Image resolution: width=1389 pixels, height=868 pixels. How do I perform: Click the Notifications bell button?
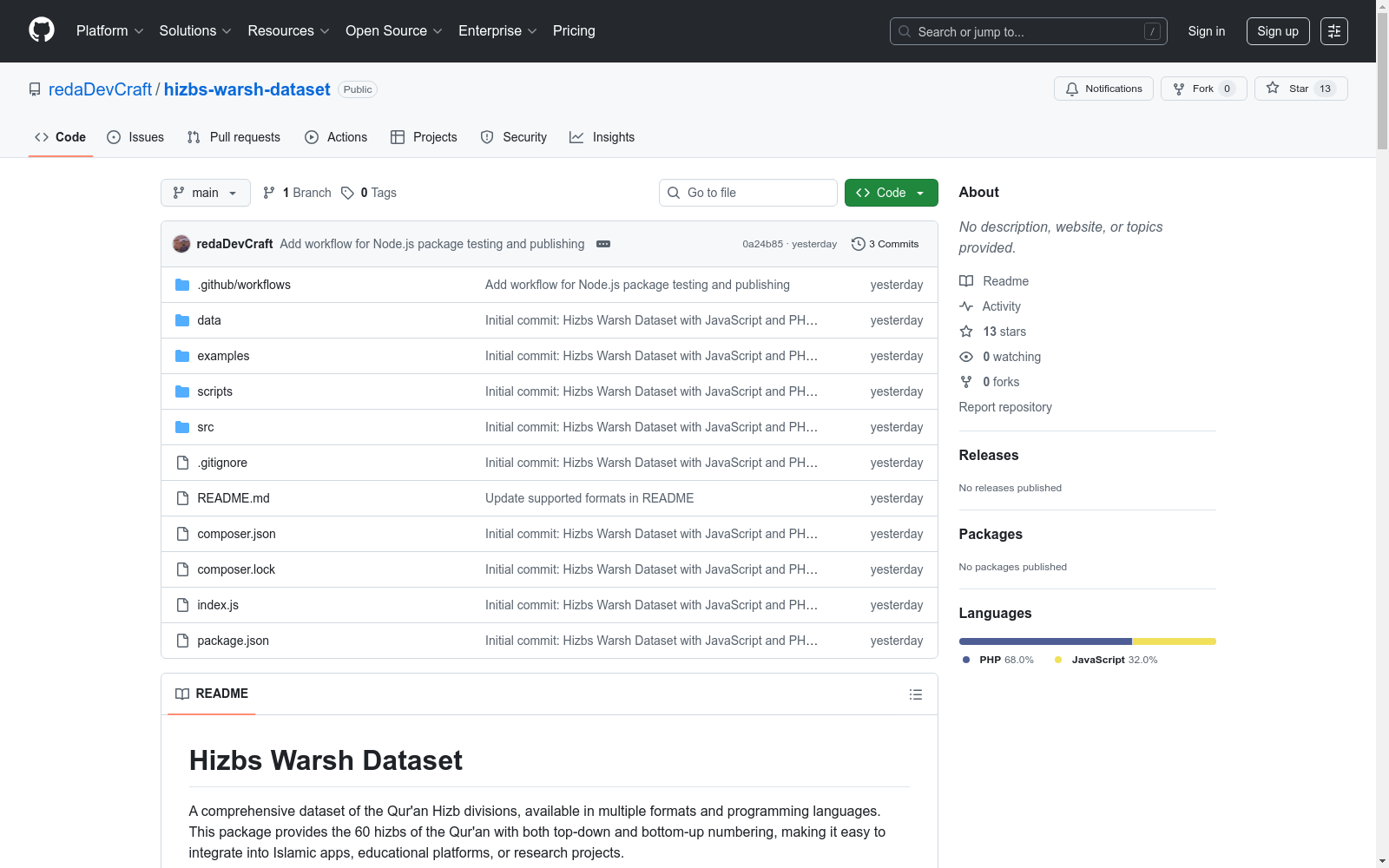click(1103, 89)
